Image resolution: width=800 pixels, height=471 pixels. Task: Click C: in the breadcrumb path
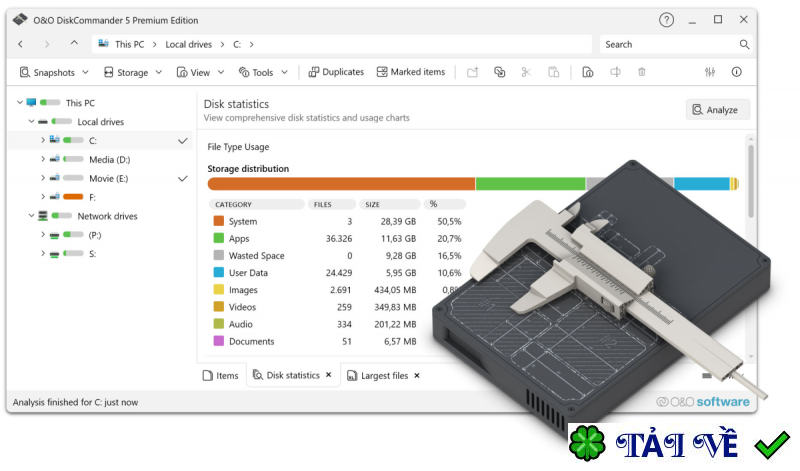click(237, 44)
